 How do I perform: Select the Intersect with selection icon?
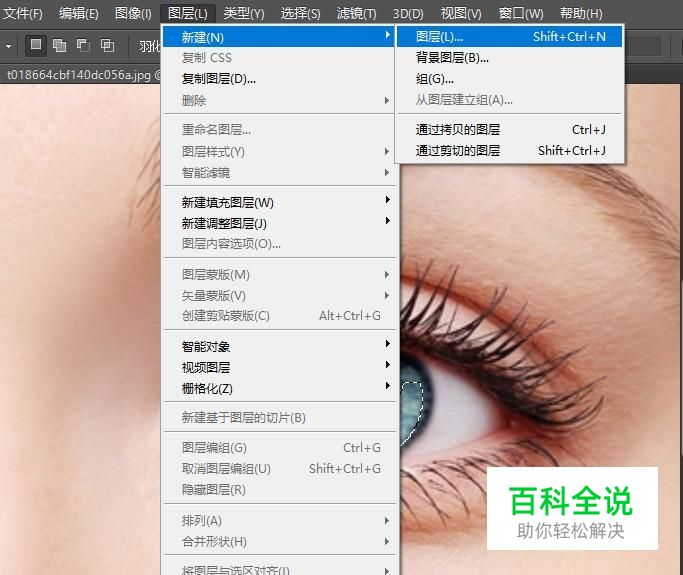107,45
